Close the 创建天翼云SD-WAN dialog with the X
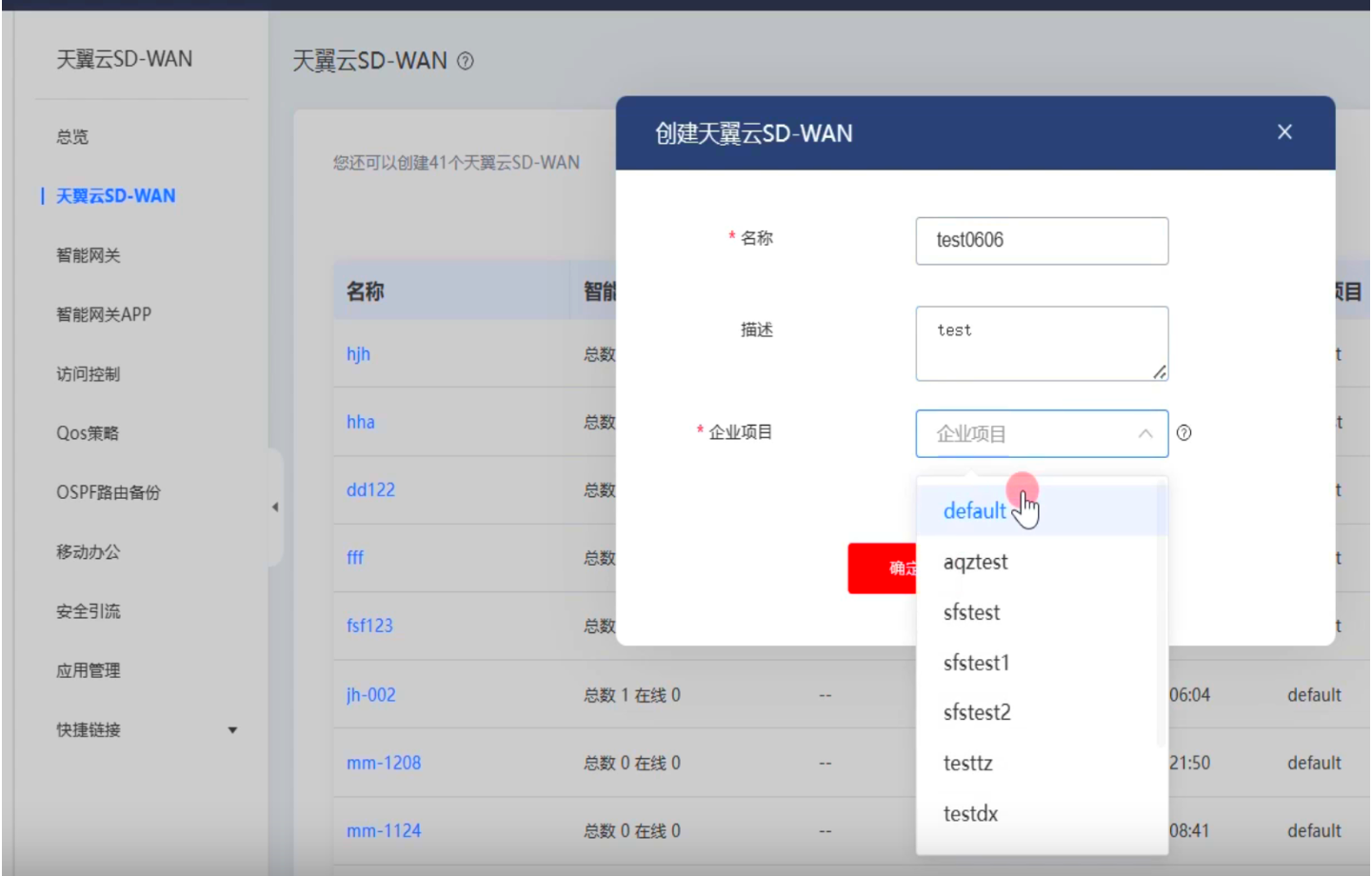 (1284, 131)
